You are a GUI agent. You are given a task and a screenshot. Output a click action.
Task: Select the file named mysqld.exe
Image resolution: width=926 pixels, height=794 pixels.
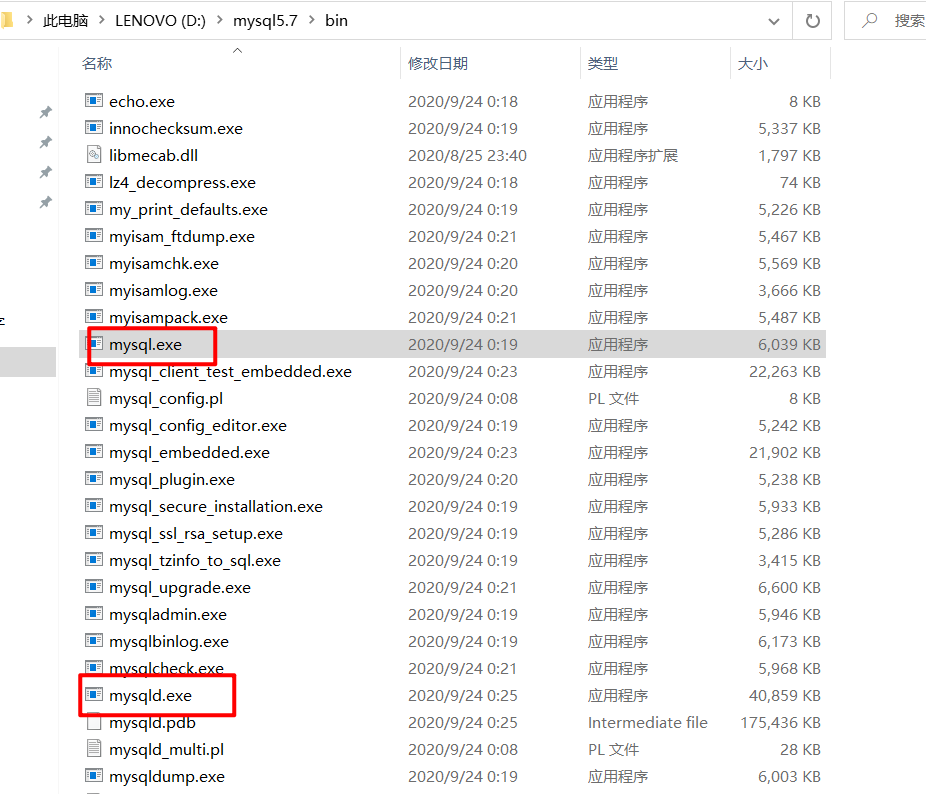[151, 695]
